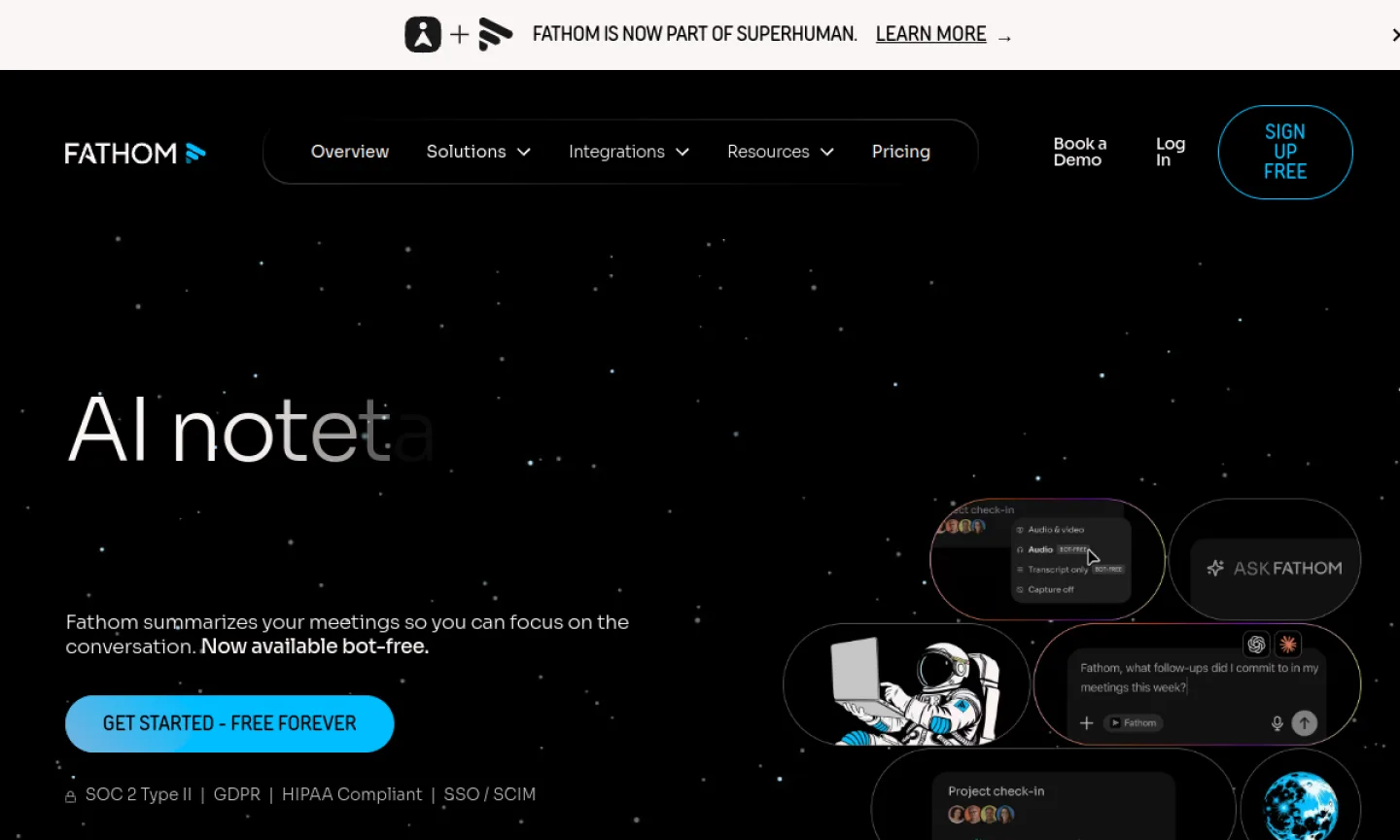Click the blue moon illustration
Screen dimensions: 1400x840
(x=1301, y=805)
